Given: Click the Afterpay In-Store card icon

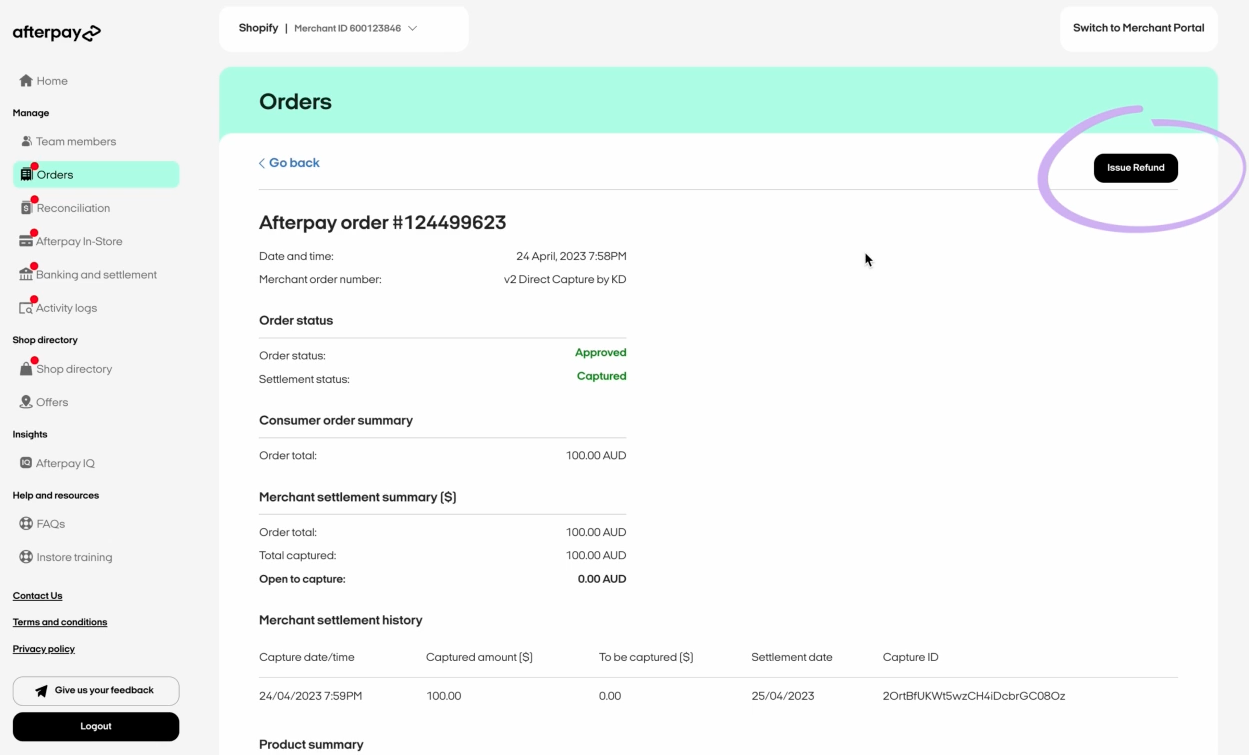Looking at the screenshot, I should tap(26, 241).
